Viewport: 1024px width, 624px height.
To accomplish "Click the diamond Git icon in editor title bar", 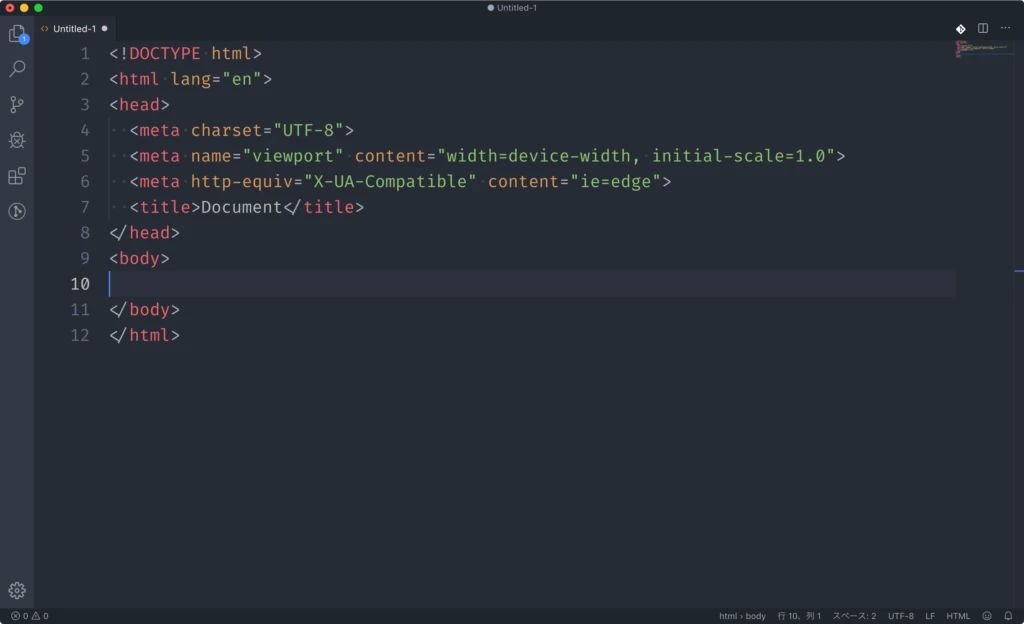I will pyautogui.click(x=960, y=29).
